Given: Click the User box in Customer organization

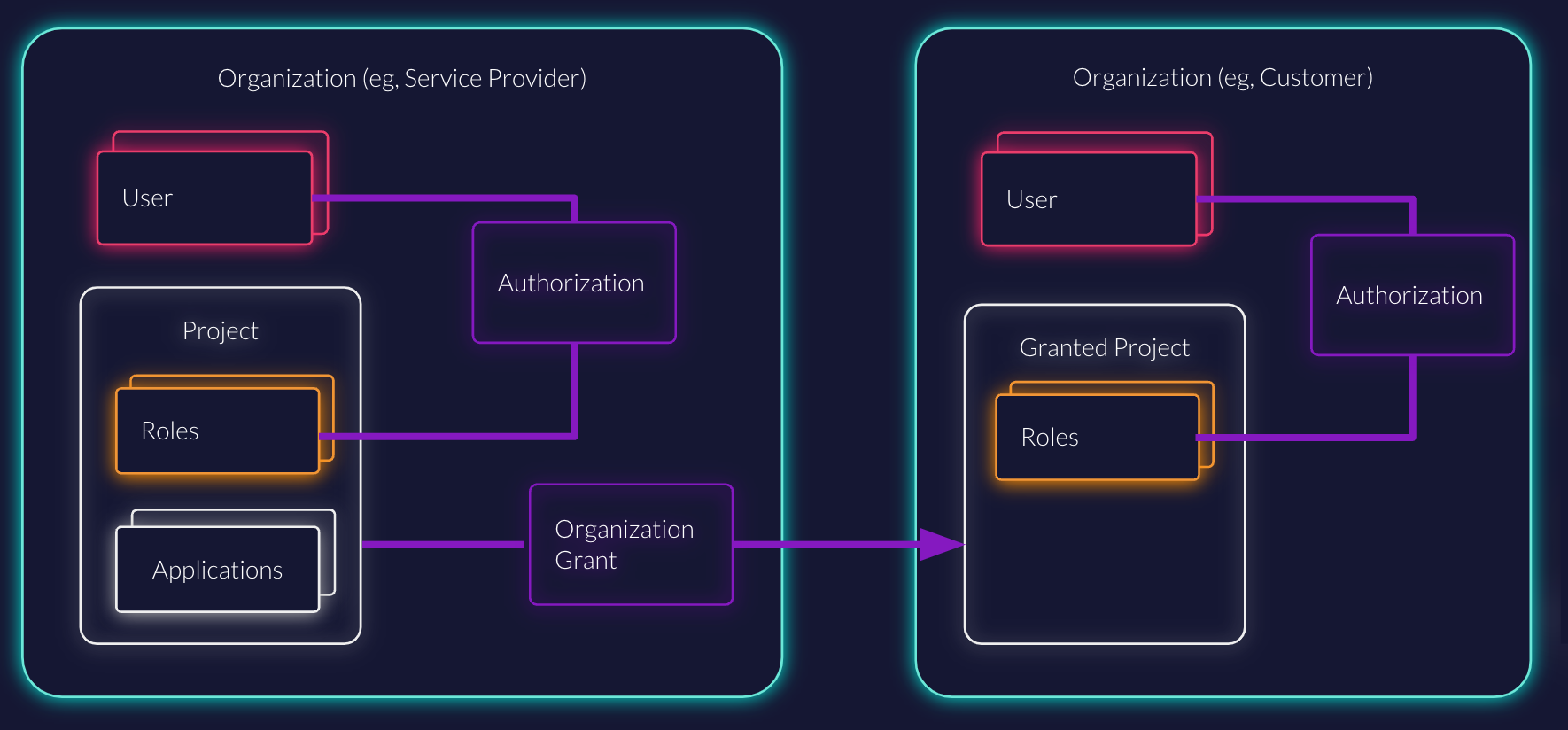Looking at the screenshot, I should click(1089, 199).
